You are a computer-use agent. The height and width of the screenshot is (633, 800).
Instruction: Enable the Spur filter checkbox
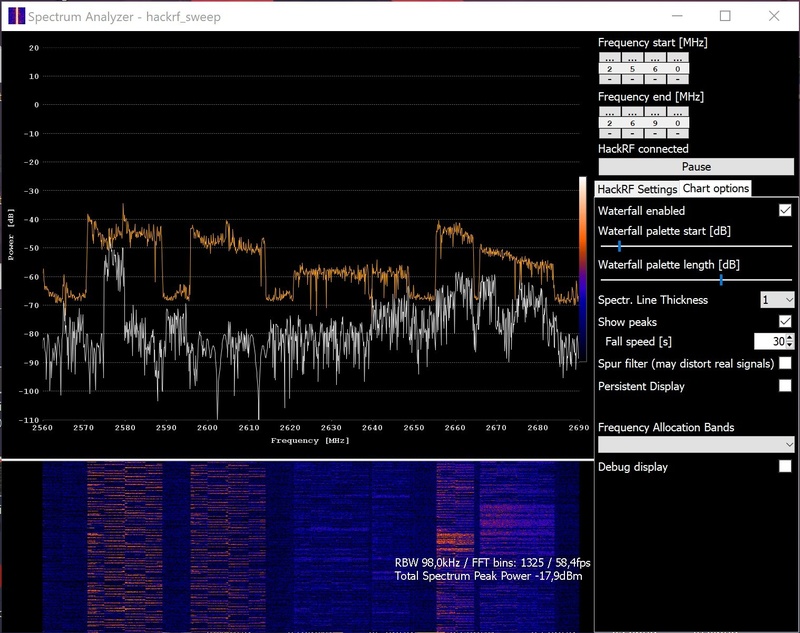click(785, 363)
